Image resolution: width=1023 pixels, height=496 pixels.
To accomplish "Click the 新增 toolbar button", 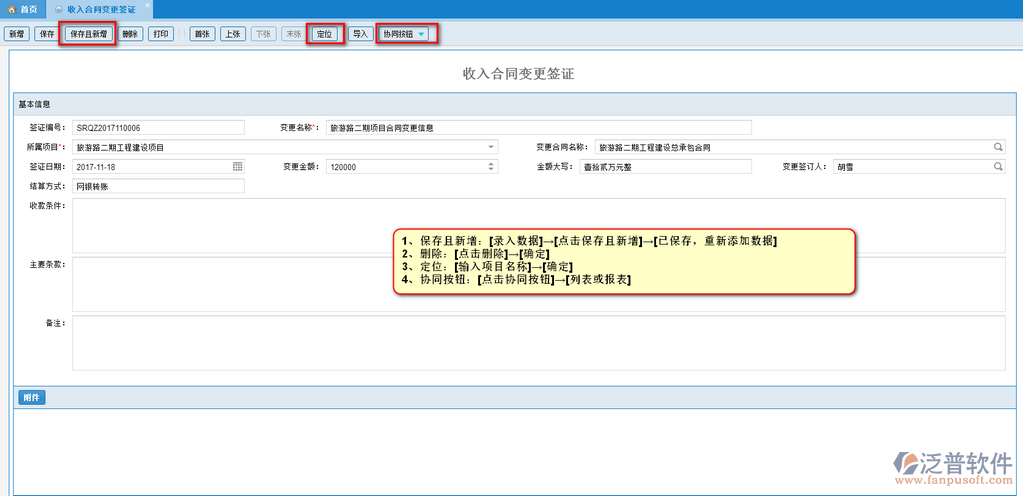I will pos(16,34).
